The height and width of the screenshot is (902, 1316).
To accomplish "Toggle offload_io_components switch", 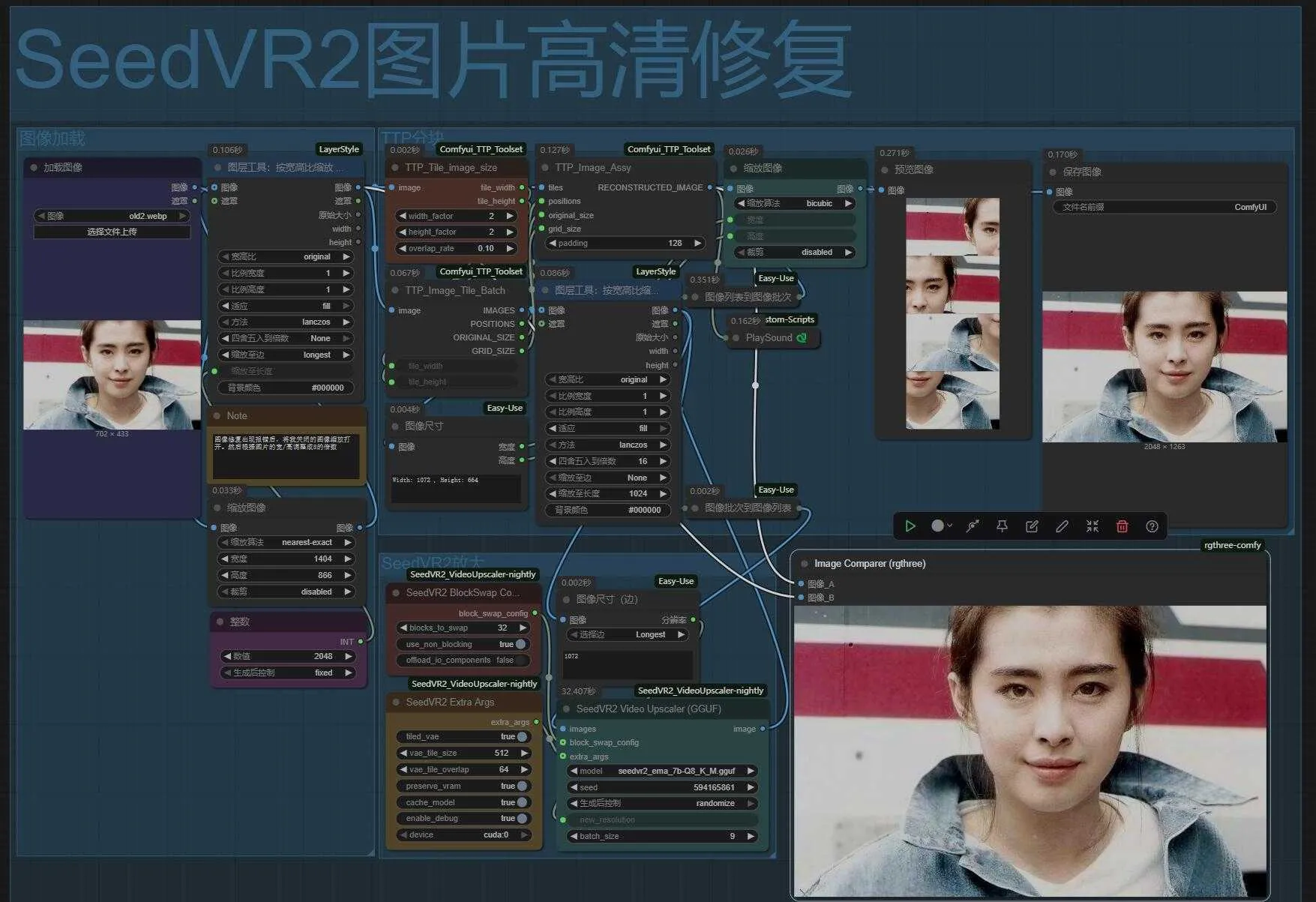I will [520, 661].
